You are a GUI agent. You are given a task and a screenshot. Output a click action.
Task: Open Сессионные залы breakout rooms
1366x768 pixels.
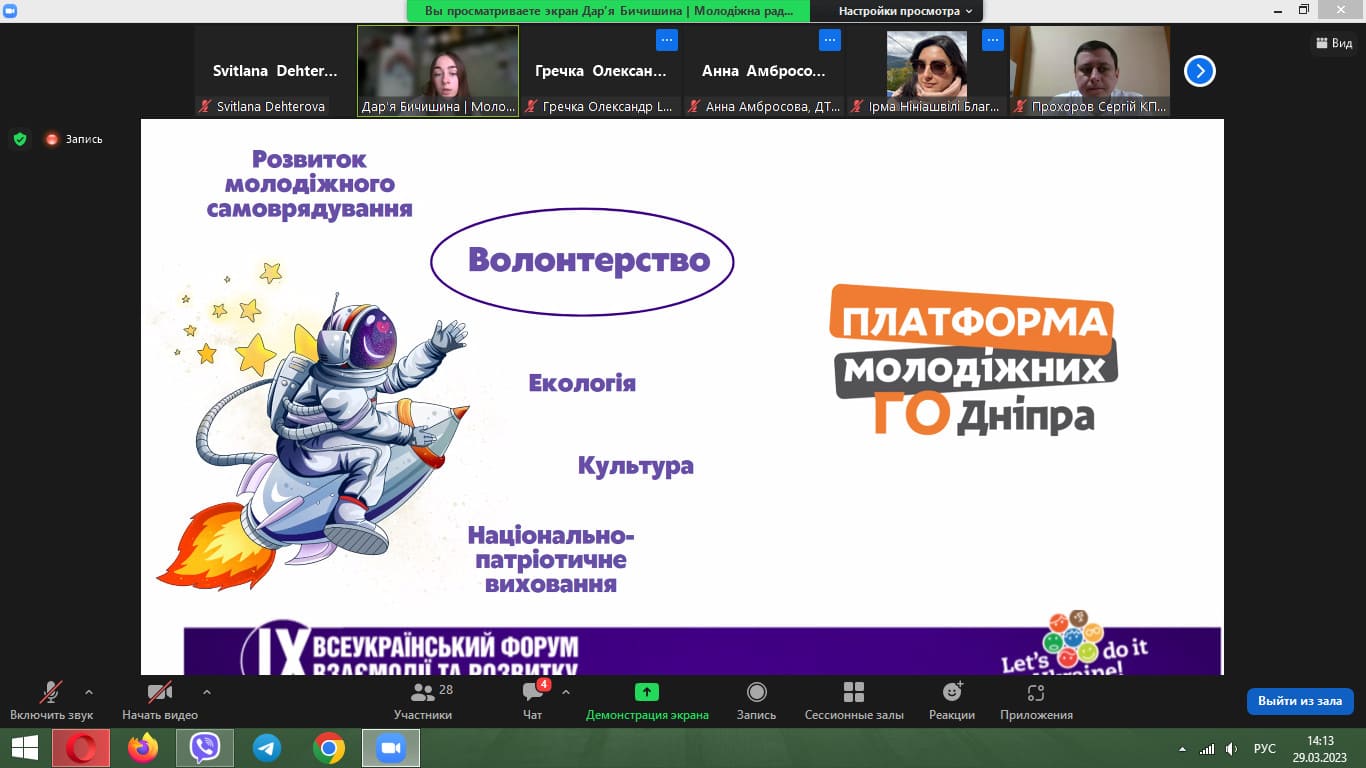pyautogui.click(x=854, y=701)
